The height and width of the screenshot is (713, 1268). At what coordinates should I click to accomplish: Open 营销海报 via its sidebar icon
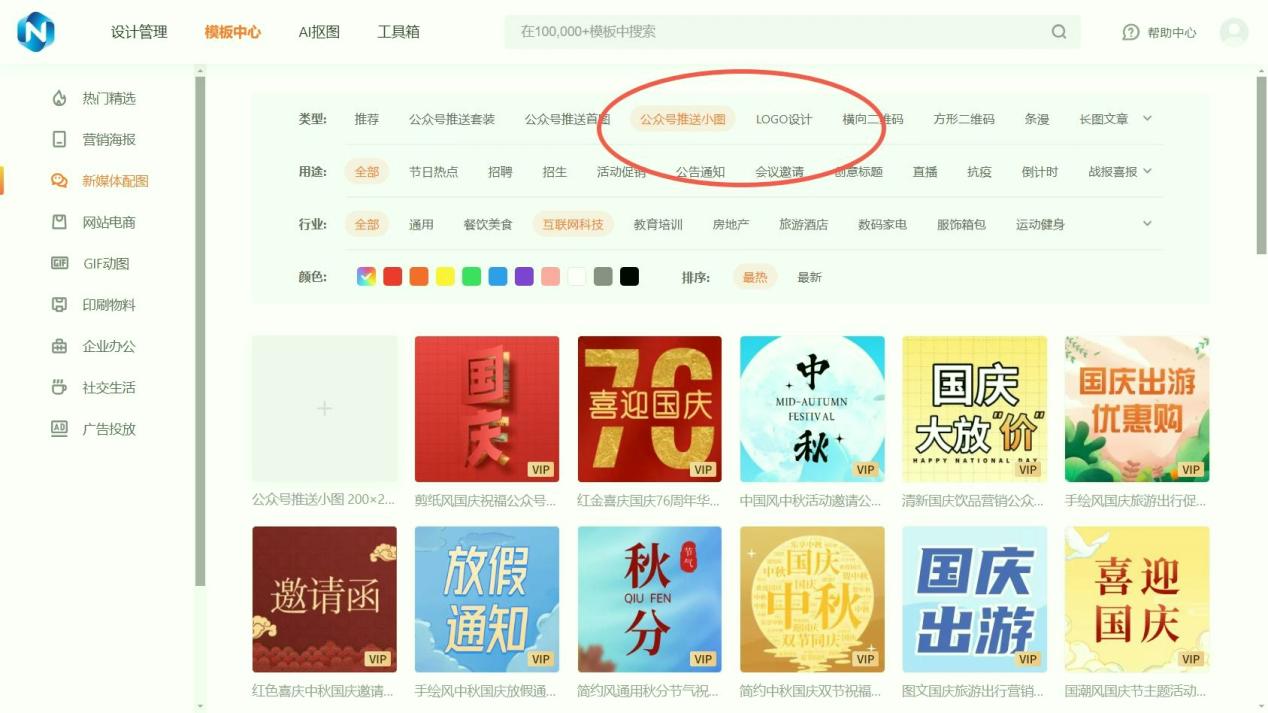click(x=59, y=139)
